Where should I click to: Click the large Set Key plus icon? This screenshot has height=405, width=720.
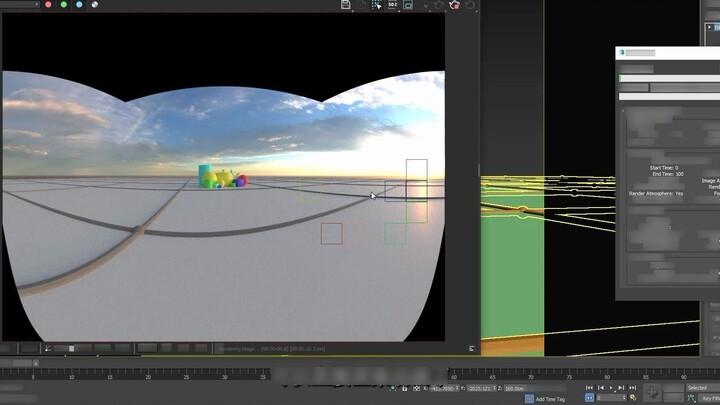pos(653,392)
